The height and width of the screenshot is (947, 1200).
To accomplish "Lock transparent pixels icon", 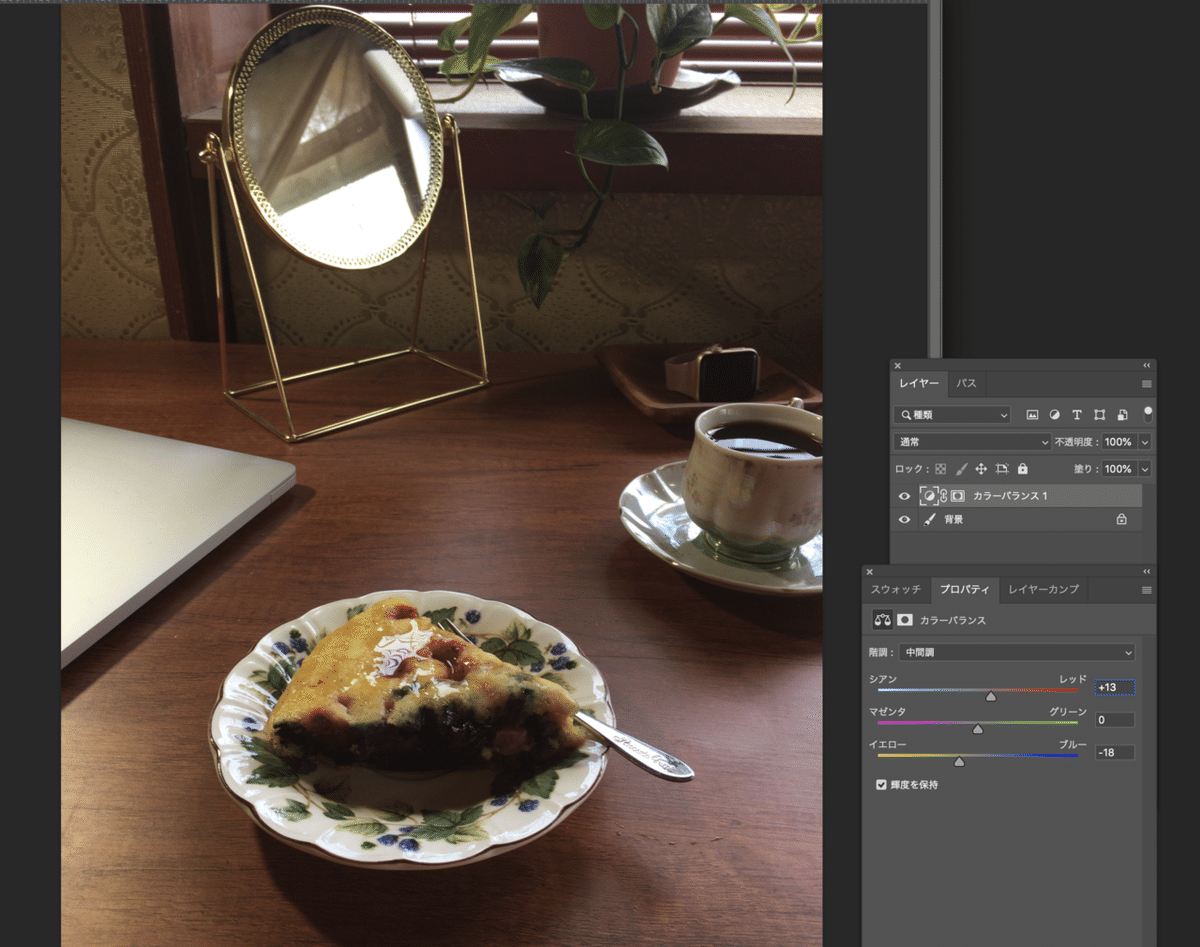I will (x=940, y=469).
